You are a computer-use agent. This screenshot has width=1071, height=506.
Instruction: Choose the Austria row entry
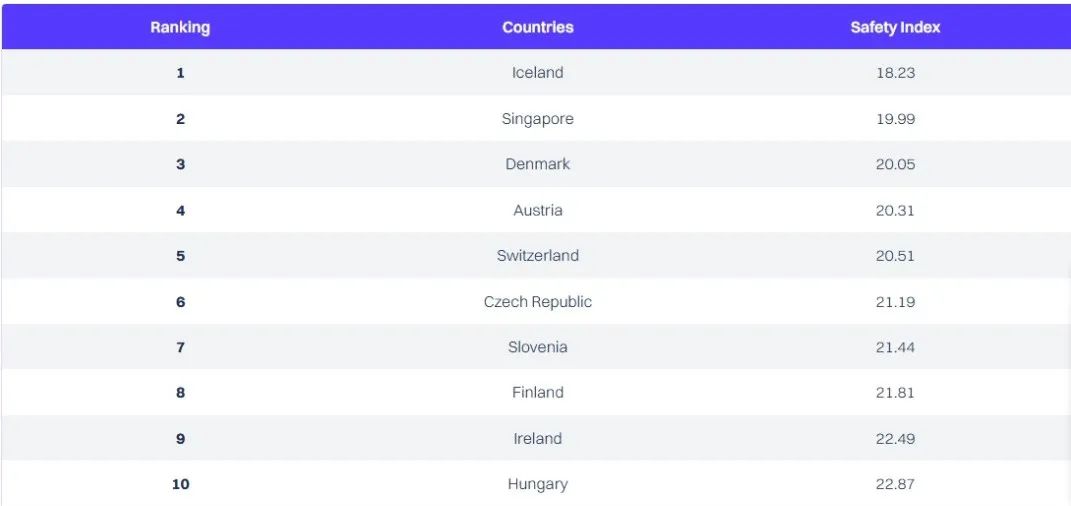[538, 210]
